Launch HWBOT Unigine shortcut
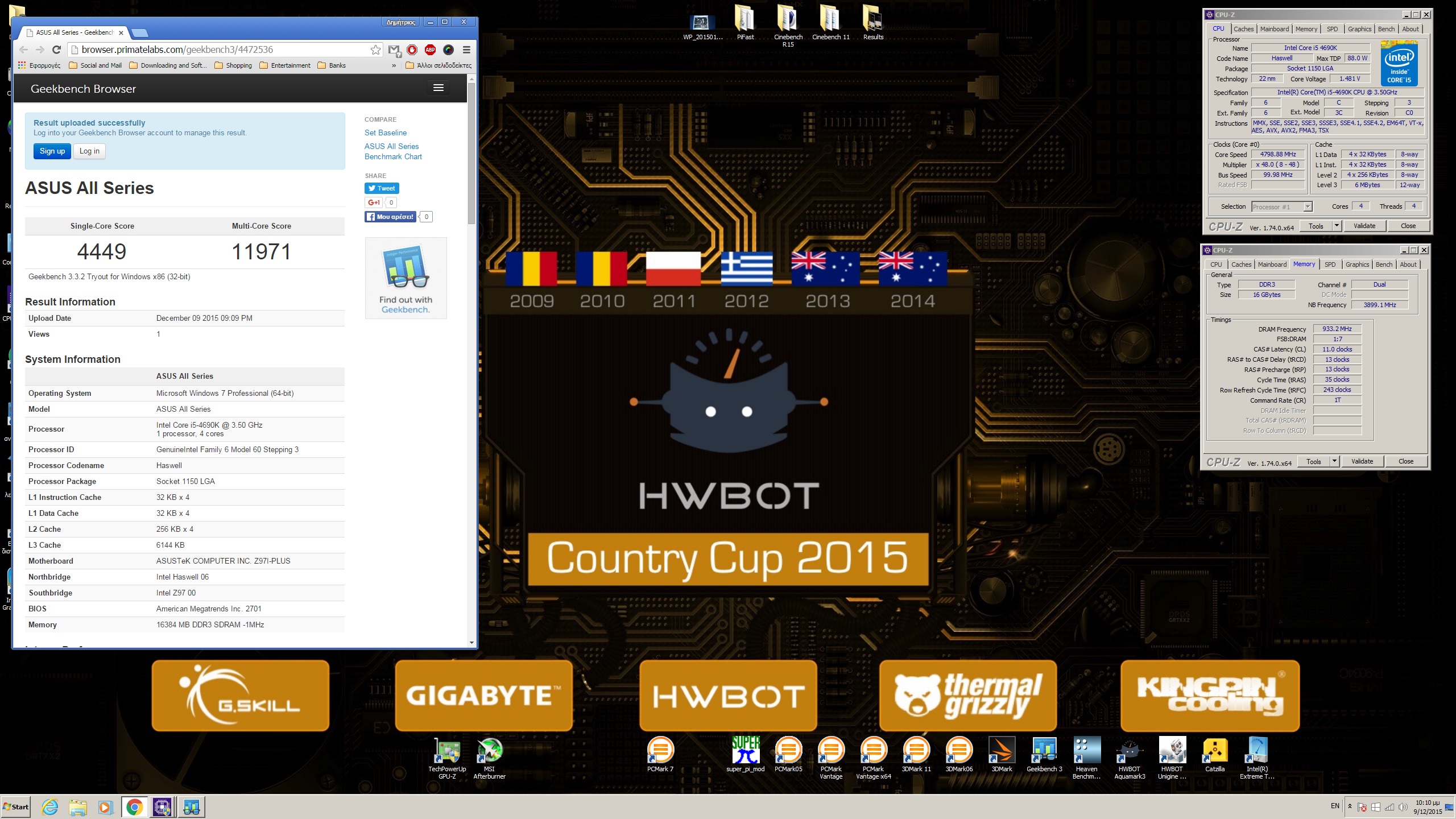Image resolution: width=1456 pixels, height=819 pixels. 1172,758
